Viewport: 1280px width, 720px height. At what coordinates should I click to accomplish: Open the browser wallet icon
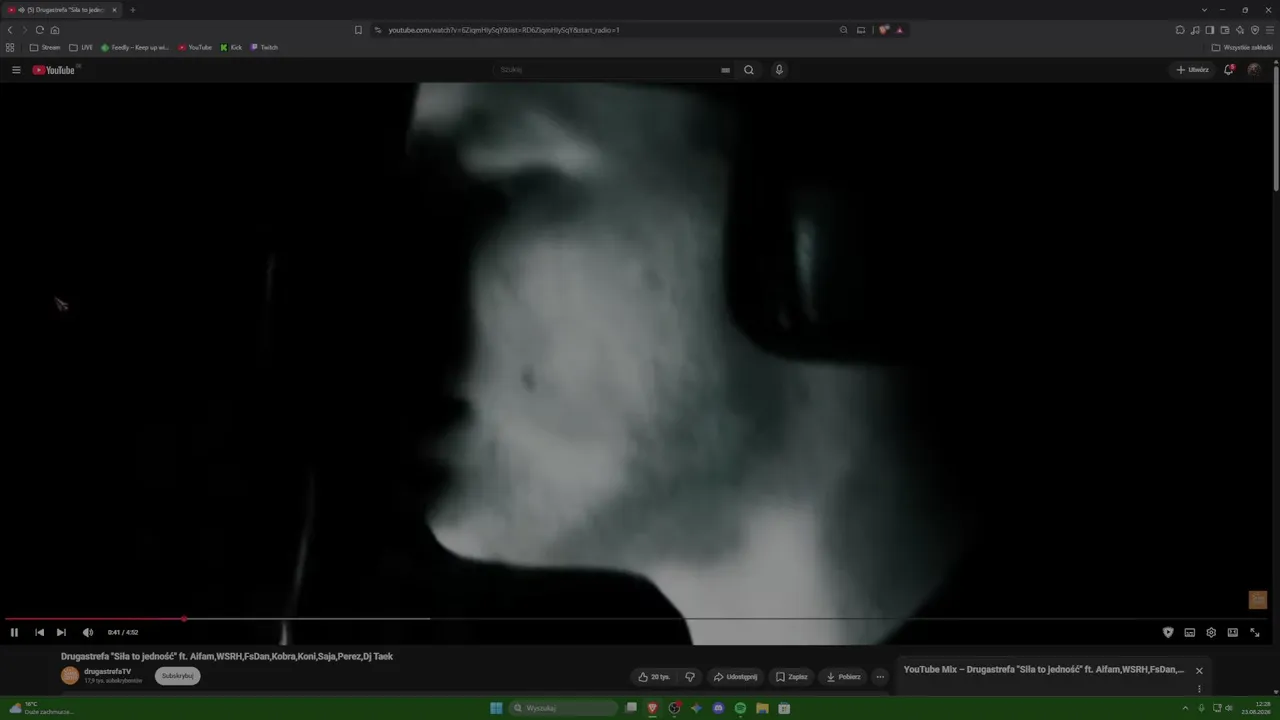click(x=1225, y=30)
